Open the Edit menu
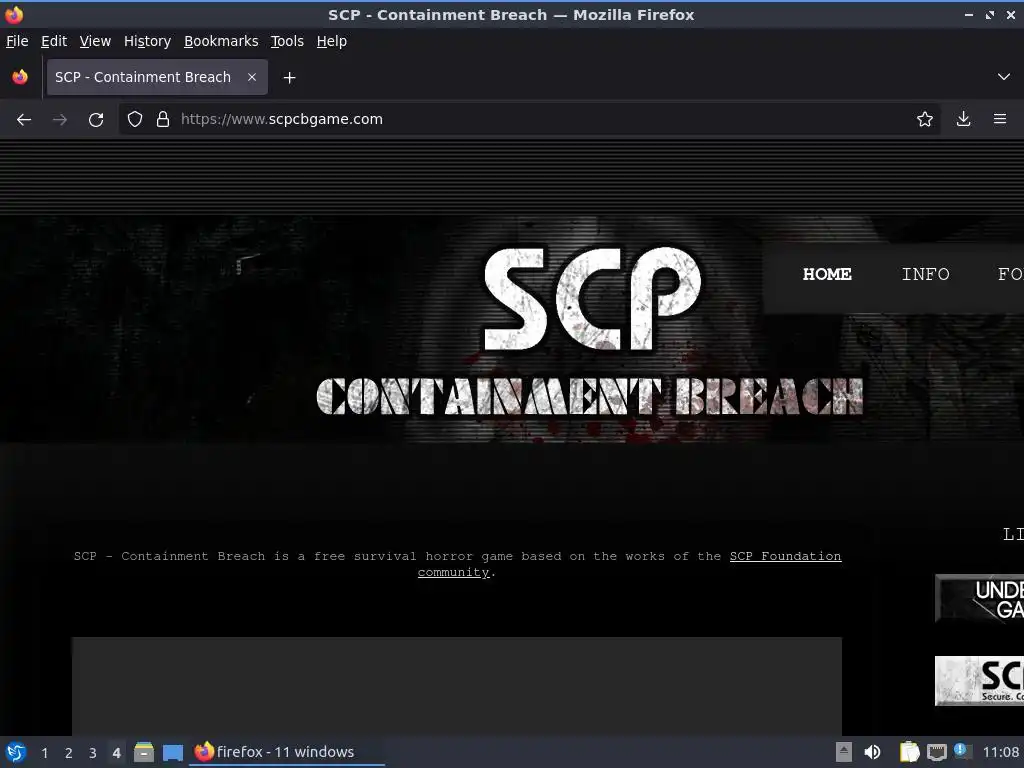 (x=54, y=41)
